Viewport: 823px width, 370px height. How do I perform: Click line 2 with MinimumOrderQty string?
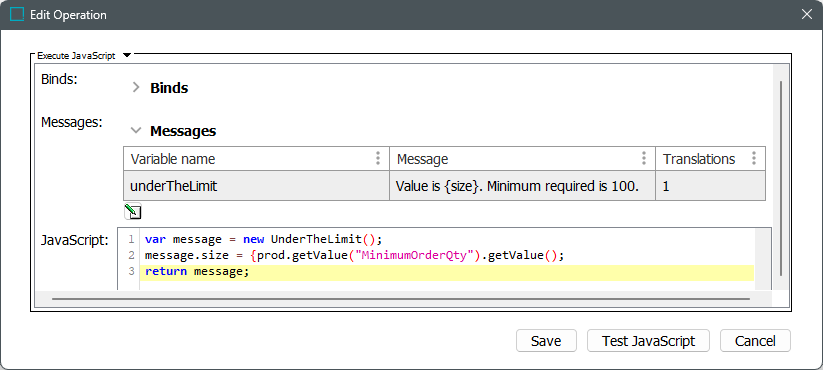click(446, 256)
